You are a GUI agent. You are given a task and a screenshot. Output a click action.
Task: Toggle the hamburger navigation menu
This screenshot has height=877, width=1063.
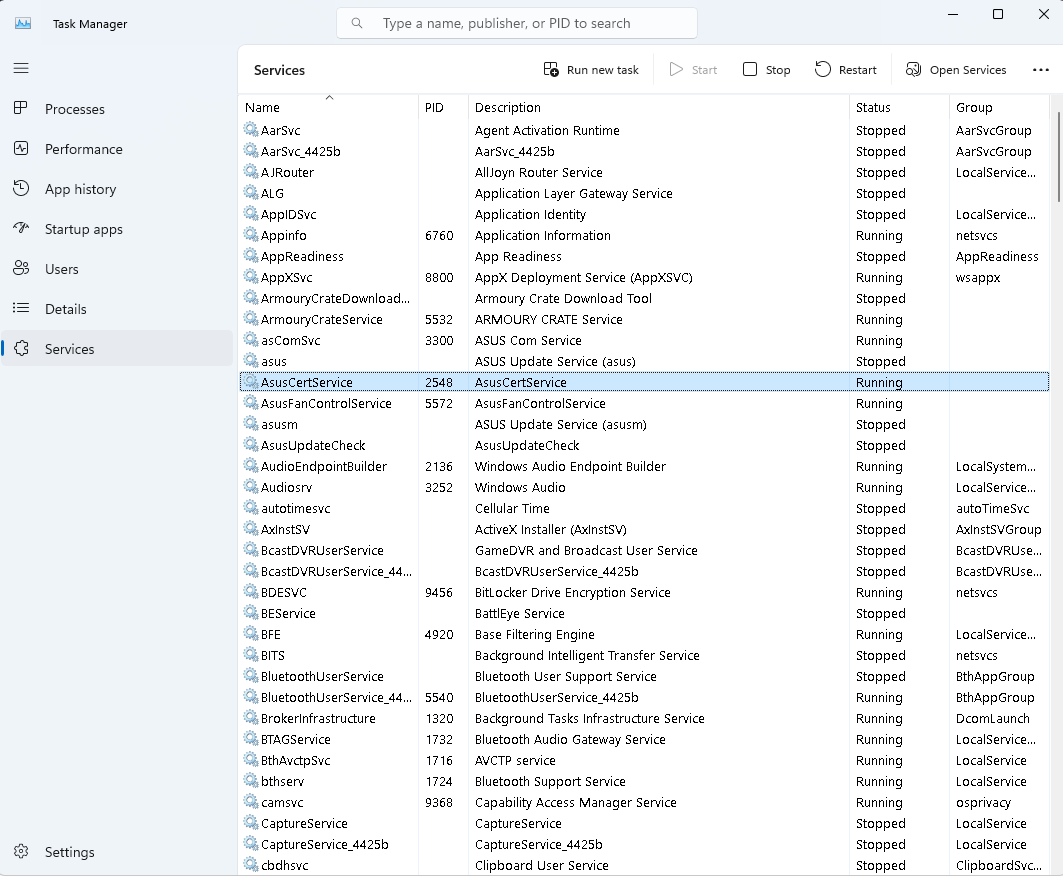(21, 68)
